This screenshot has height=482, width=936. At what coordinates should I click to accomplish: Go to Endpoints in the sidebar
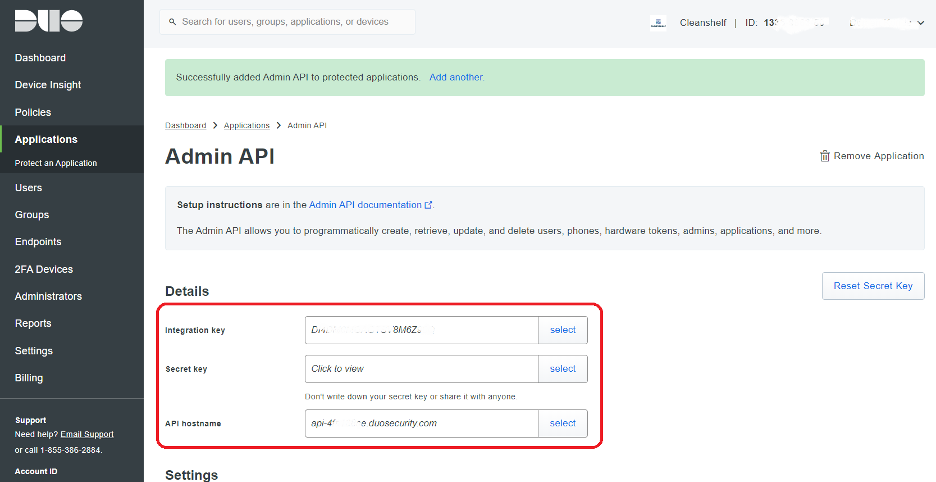tap(38, 242)
